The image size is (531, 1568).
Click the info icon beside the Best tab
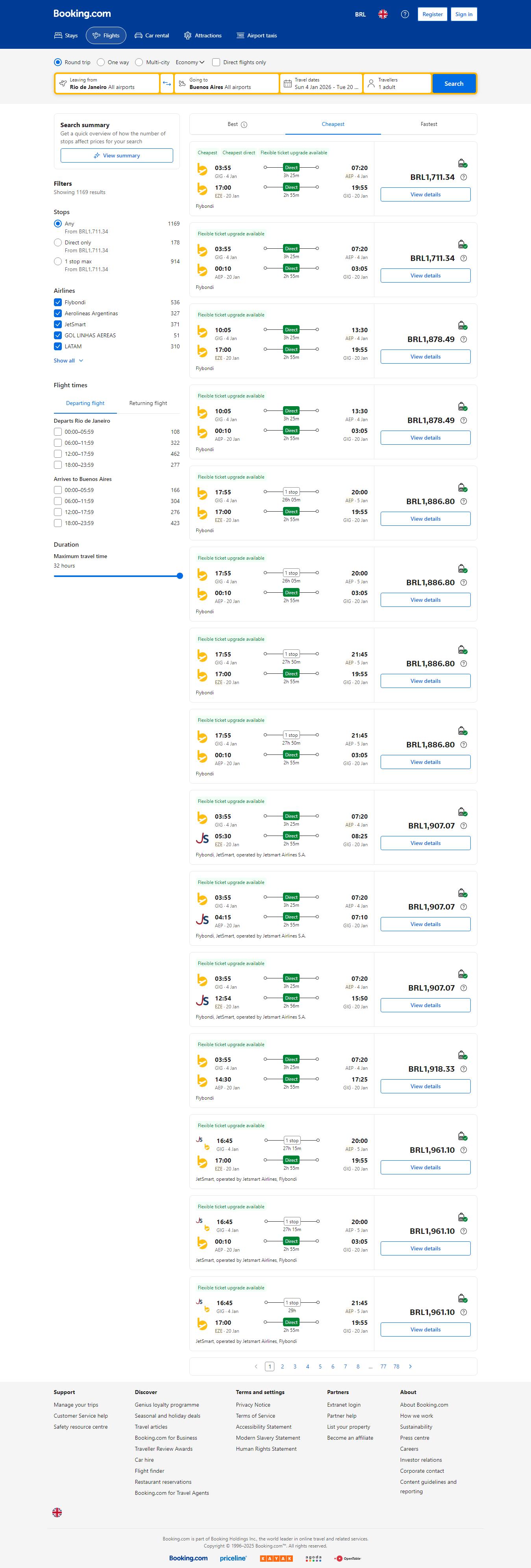(x=244, y=125)
